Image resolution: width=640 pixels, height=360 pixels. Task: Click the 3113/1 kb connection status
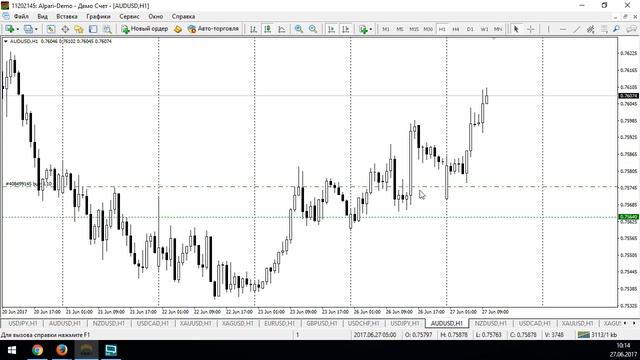pos(597,335)
